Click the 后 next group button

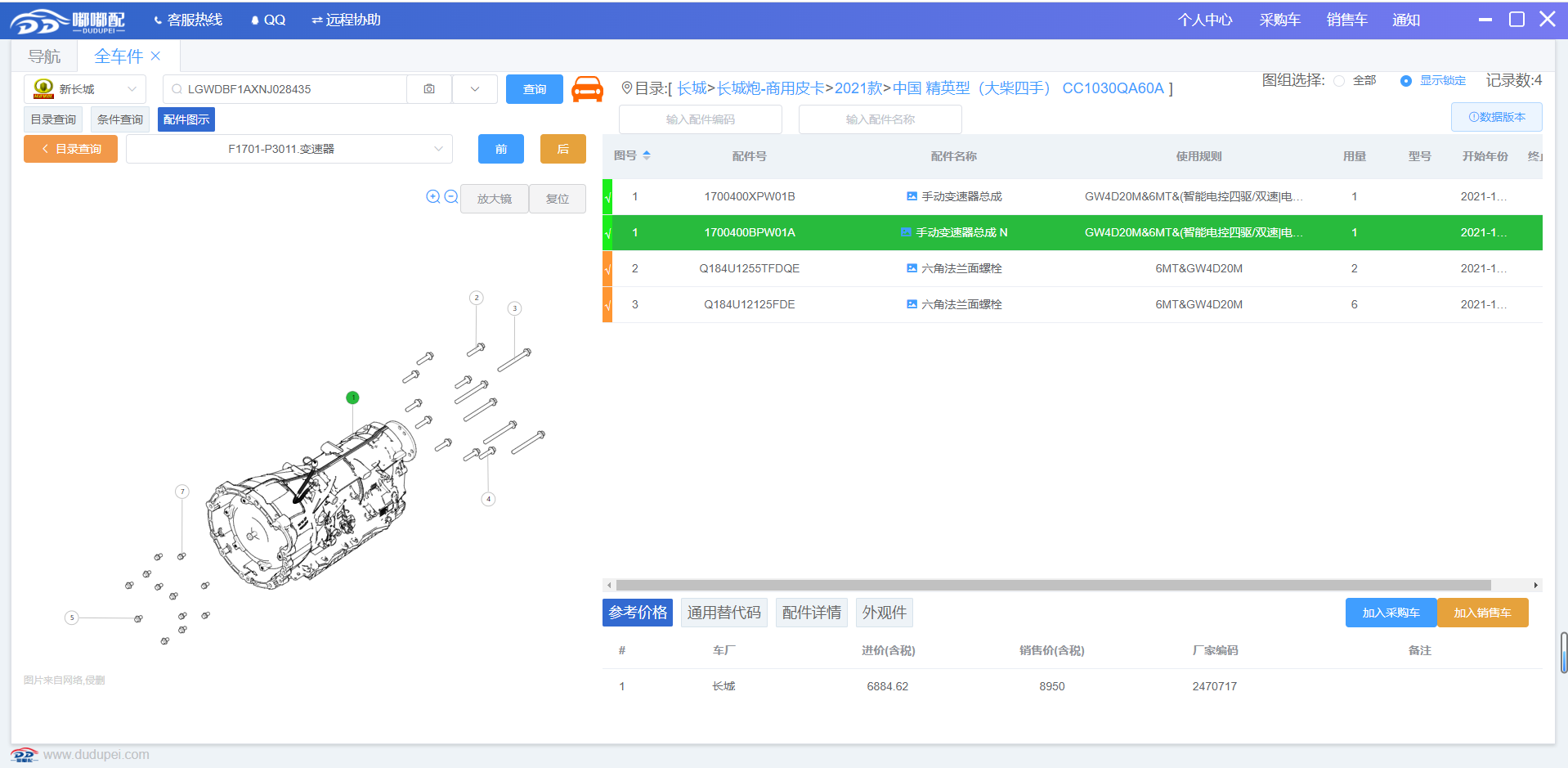pyautogui.click(x=563, y=149)
